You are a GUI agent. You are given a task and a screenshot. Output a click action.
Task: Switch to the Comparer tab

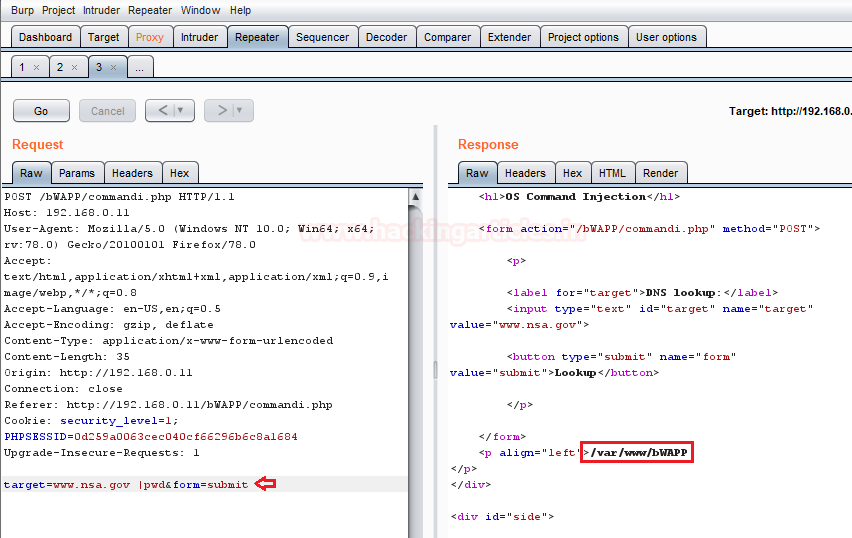(x=448, y=37)
